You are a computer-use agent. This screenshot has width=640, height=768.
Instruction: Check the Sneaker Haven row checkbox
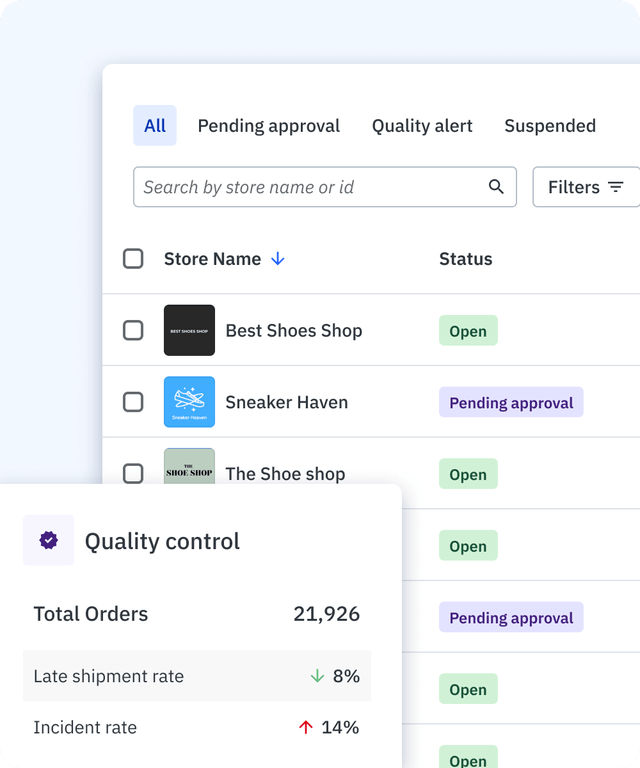pos(133,402)
